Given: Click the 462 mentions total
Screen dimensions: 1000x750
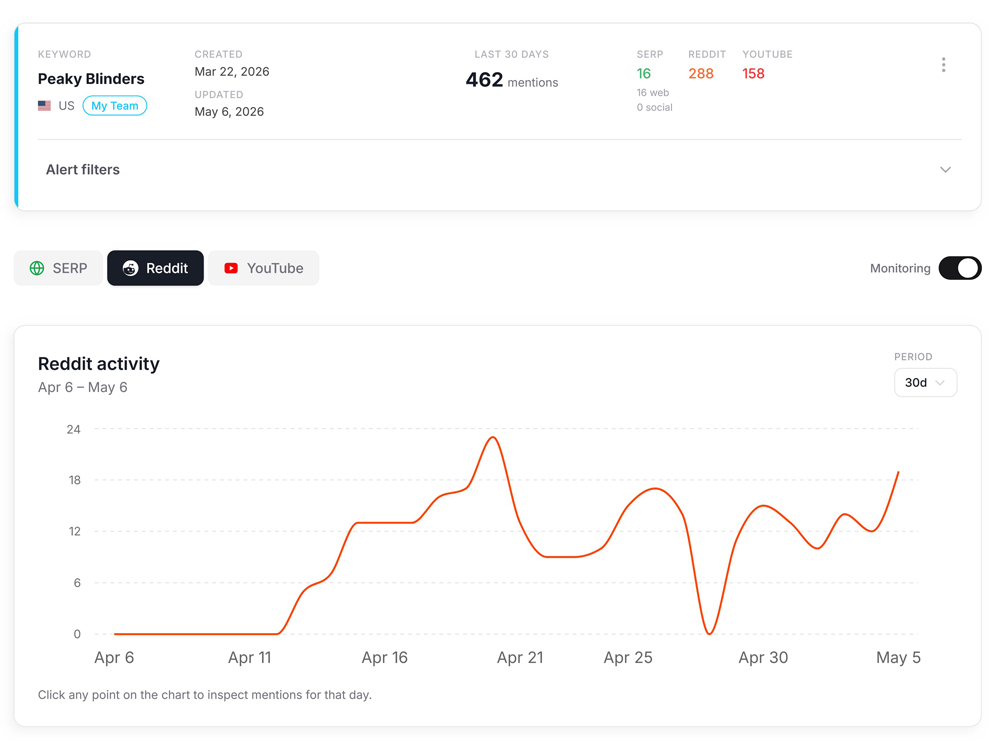Looking at the screenshot, I should (x=511, y=80).
